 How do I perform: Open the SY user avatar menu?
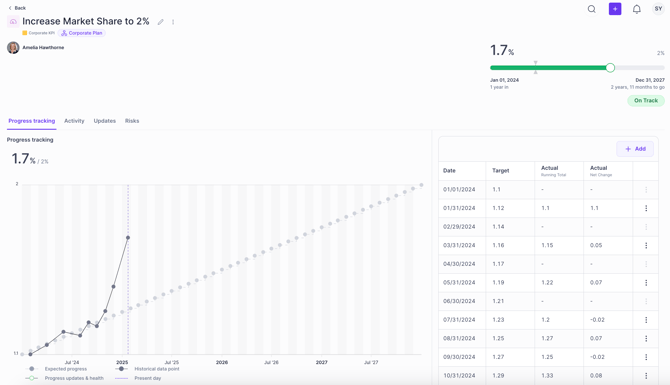pyautogui.click(x=658, y=9)
